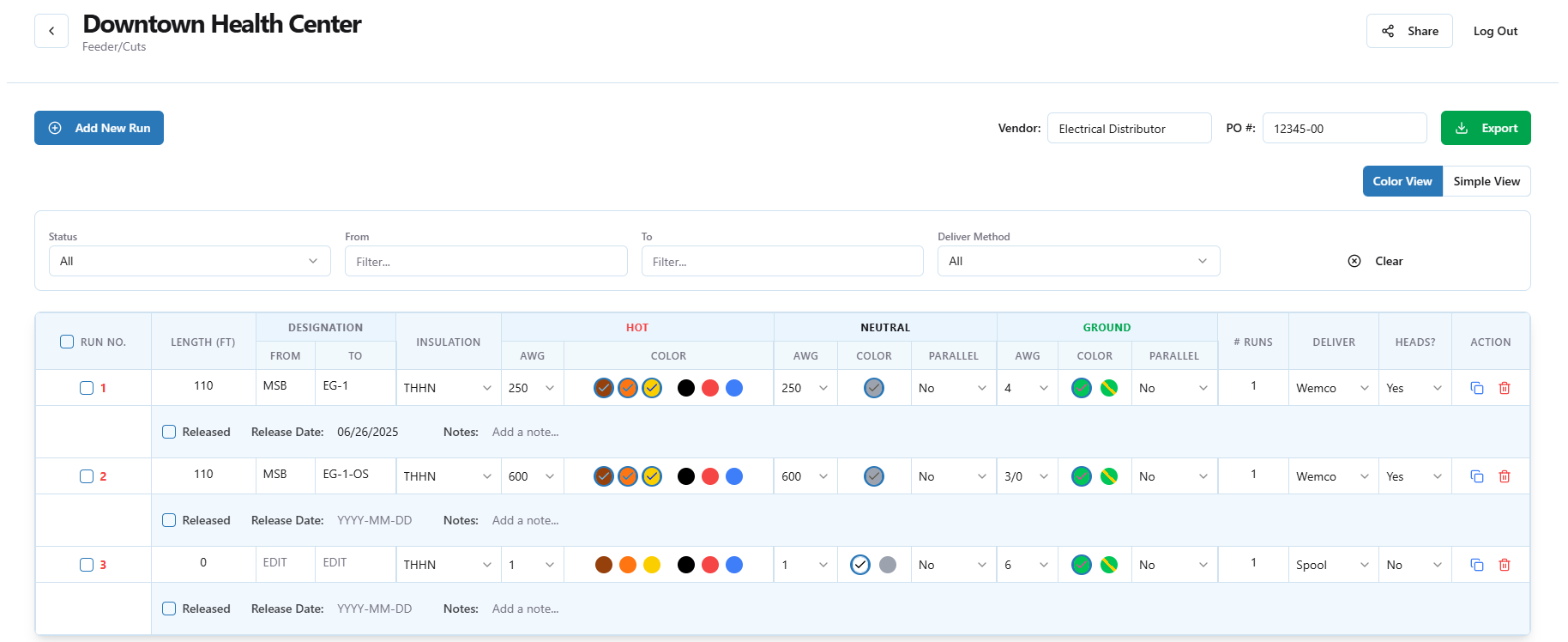1568x642 pixels.
Task: Select red hot color in run 2
Action: tap(710, 476)
